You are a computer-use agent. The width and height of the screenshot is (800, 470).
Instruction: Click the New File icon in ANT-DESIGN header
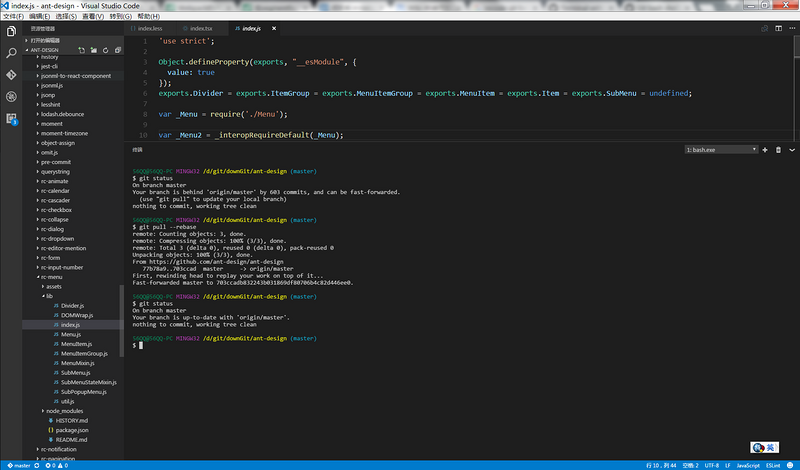82,50
